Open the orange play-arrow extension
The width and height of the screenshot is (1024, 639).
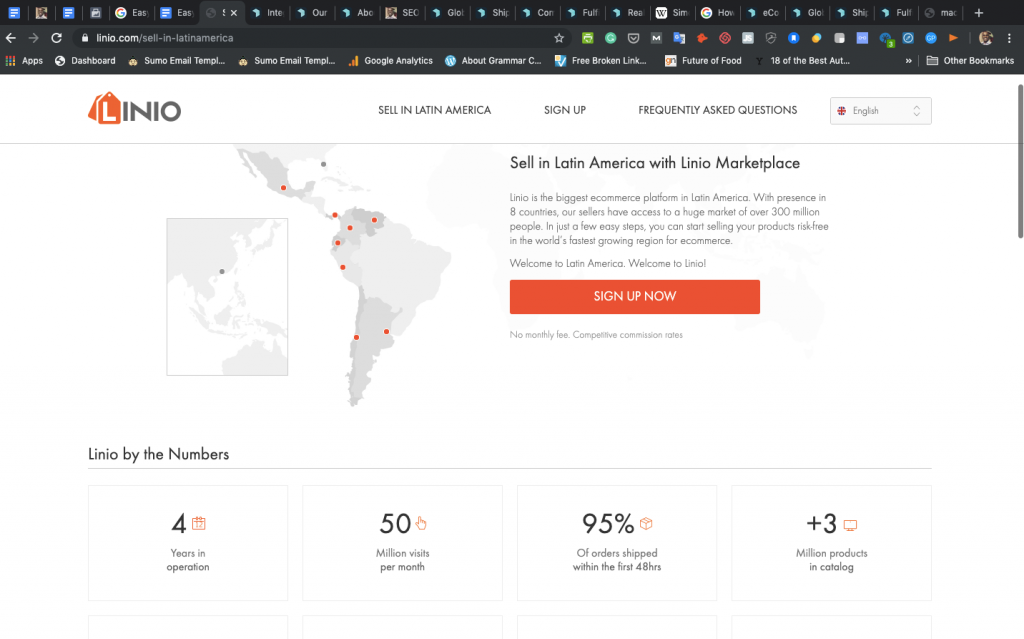[953, 38]
